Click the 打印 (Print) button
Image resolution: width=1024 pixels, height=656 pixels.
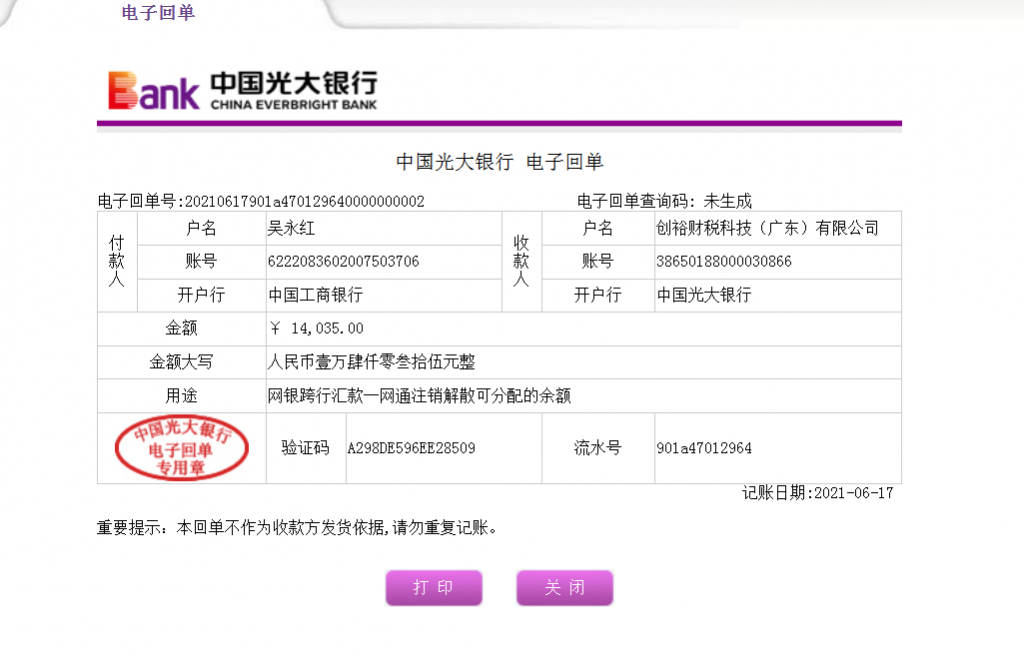434,587
